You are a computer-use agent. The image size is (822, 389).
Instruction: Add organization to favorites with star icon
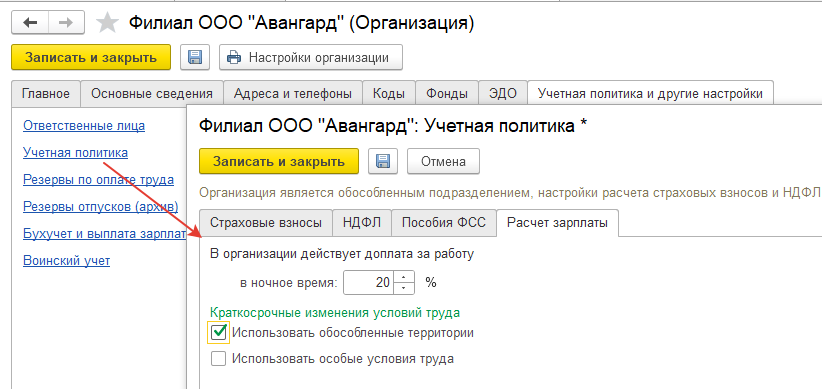tap(108, 23)
